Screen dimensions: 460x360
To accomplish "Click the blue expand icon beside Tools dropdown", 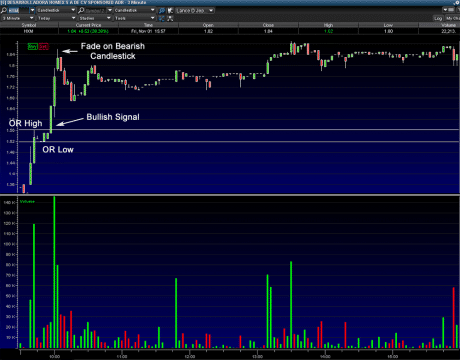I will pos(162,18).
